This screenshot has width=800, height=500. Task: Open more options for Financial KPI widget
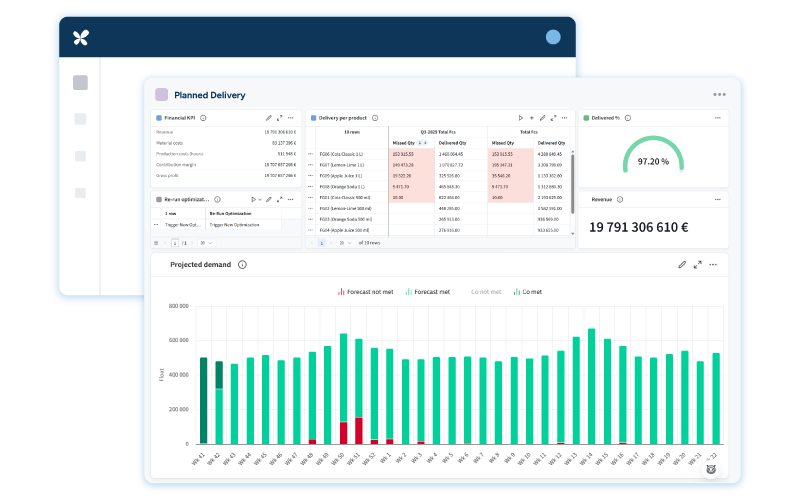click(x=290, y=118)
